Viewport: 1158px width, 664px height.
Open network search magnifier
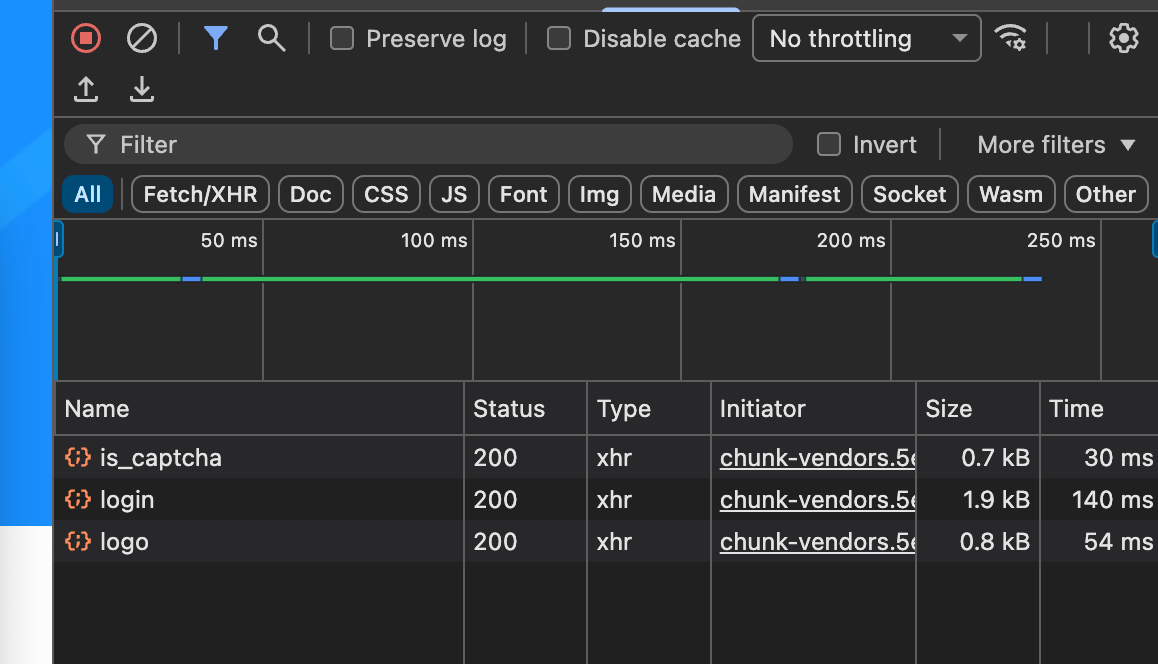271,39
